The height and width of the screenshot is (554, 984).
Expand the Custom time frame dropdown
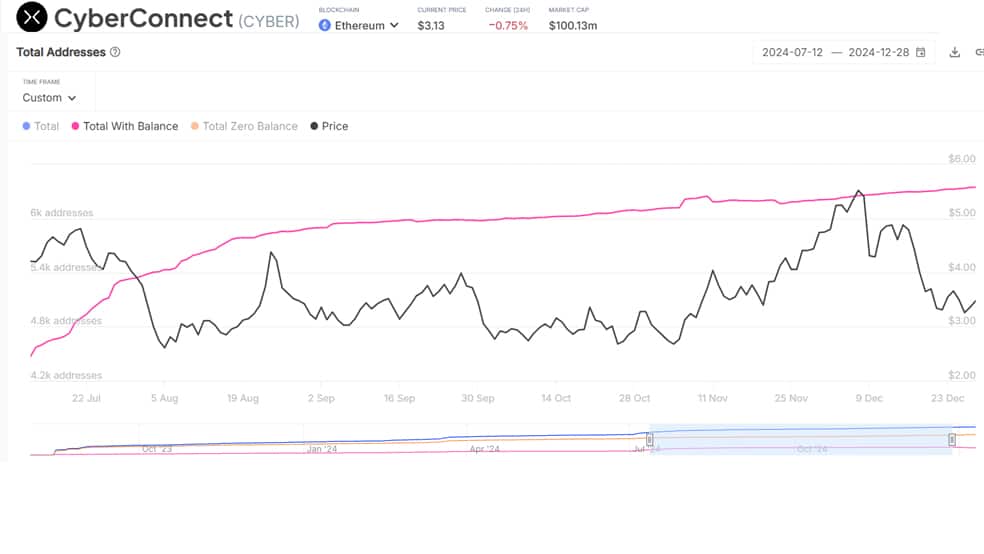click(49, 98)
